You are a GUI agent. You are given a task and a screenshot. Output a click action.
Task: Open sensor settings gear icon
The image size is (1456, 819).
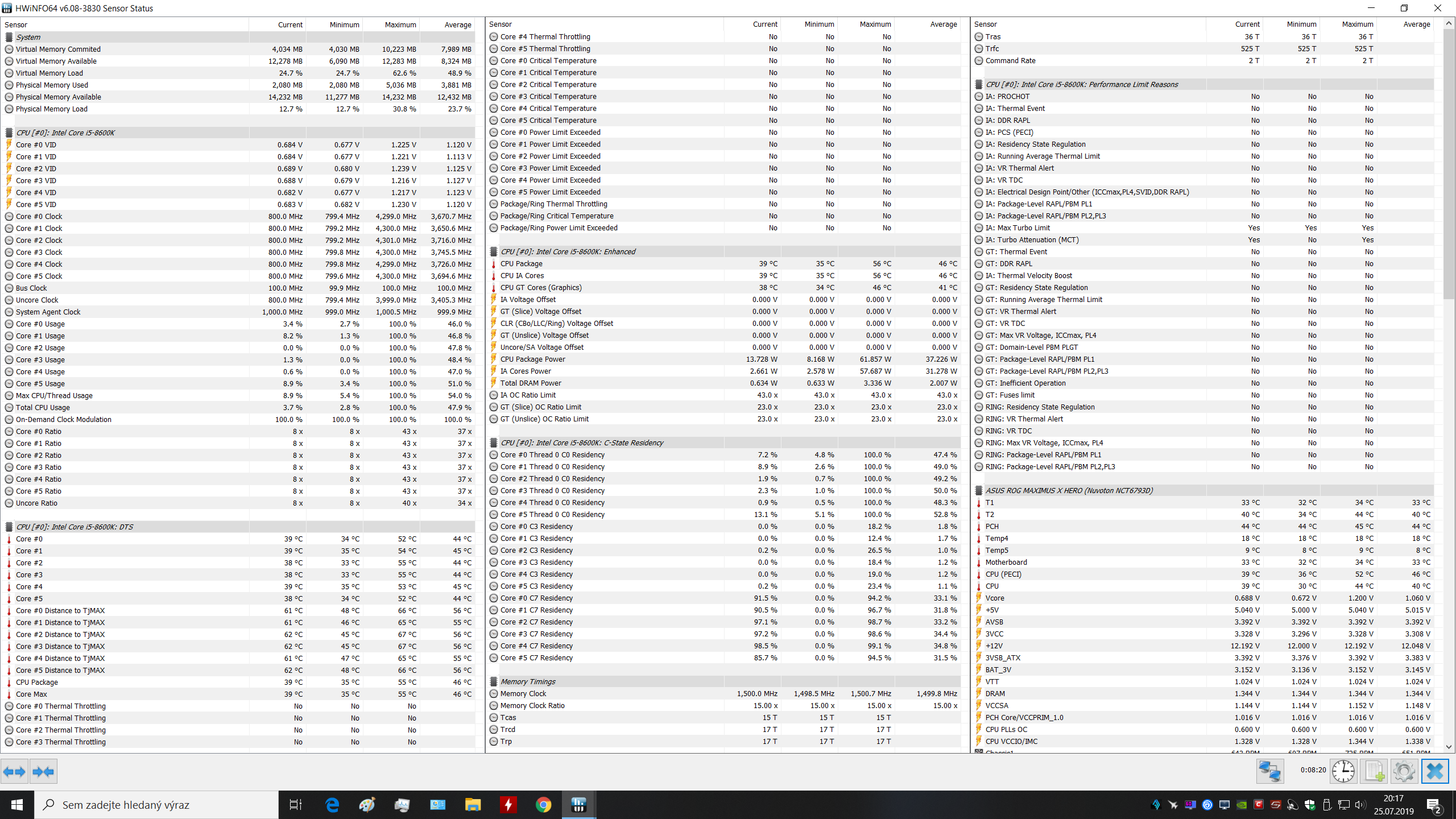point(1404,772)
